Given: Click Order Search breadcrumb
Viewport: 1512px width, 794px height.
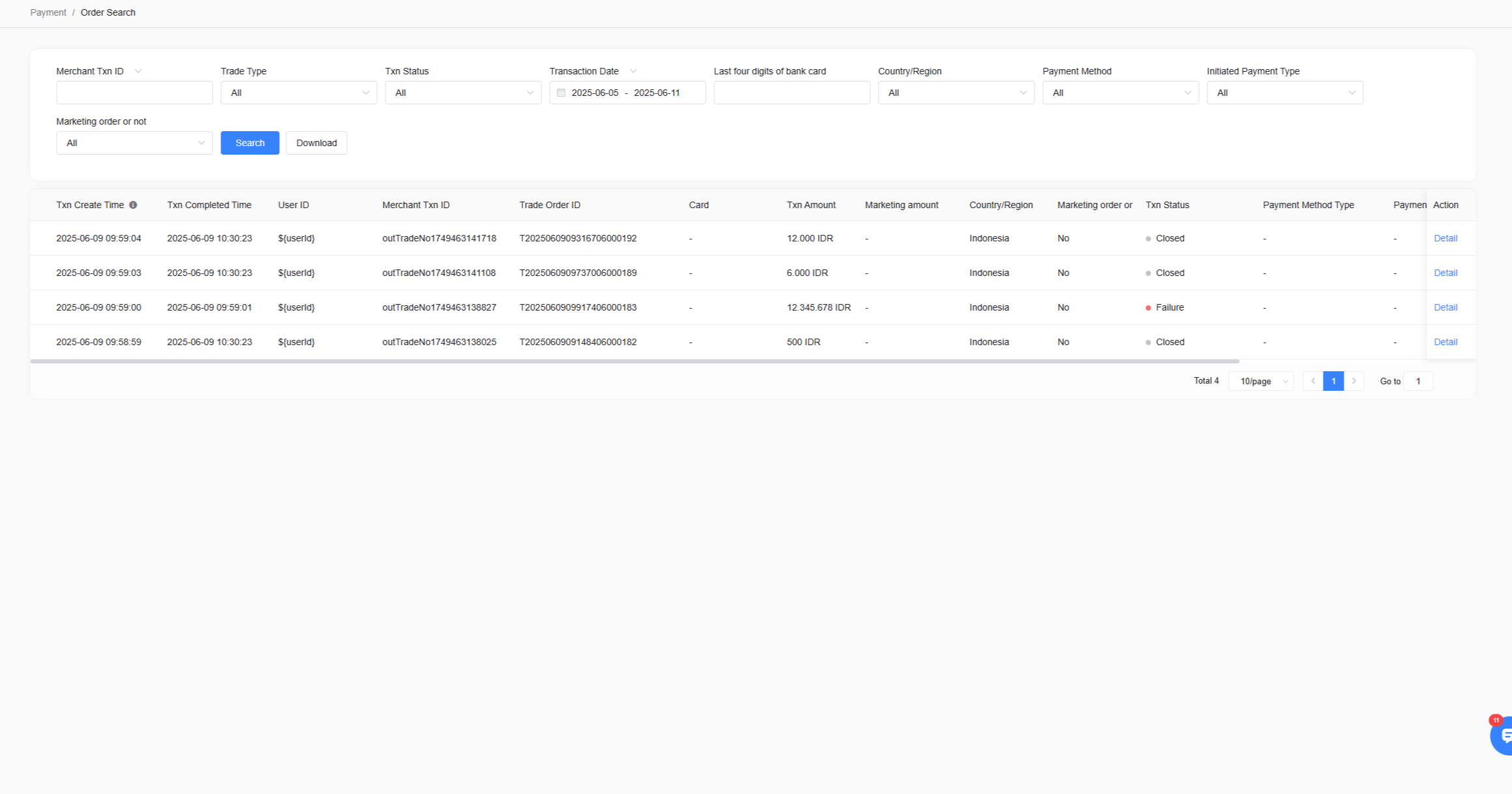Looking at the screenshot, I should (108, 12).
